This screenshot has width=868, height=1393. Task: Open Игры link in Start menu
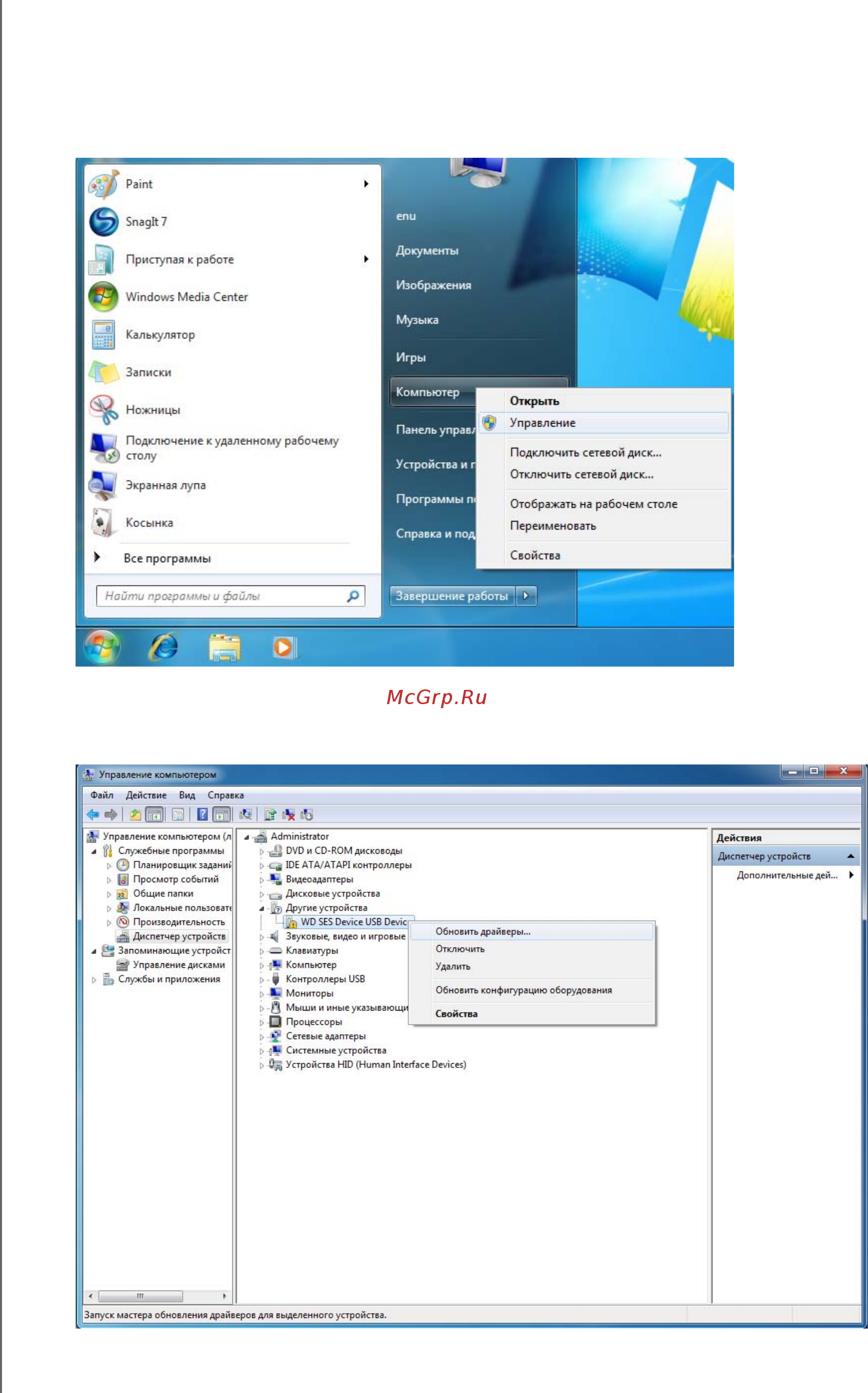tap(411, 357)
